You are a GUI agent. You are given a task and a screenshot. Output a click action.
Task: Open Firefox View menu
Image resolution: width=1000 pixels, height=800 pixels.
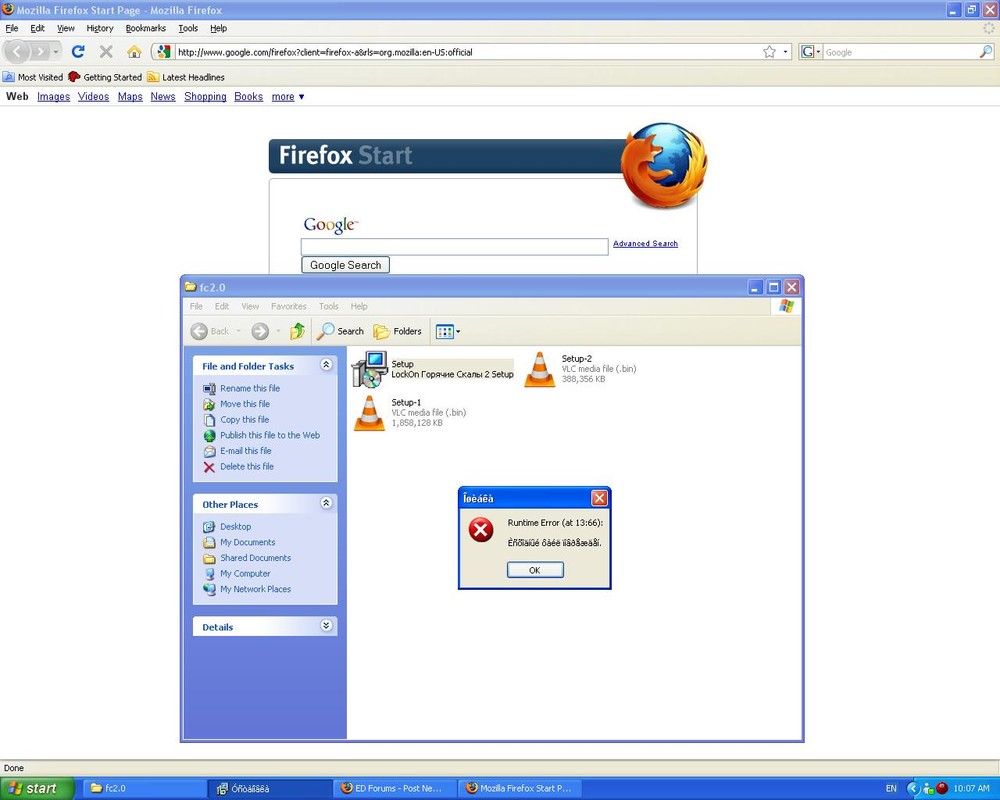(x=66, y=28)
